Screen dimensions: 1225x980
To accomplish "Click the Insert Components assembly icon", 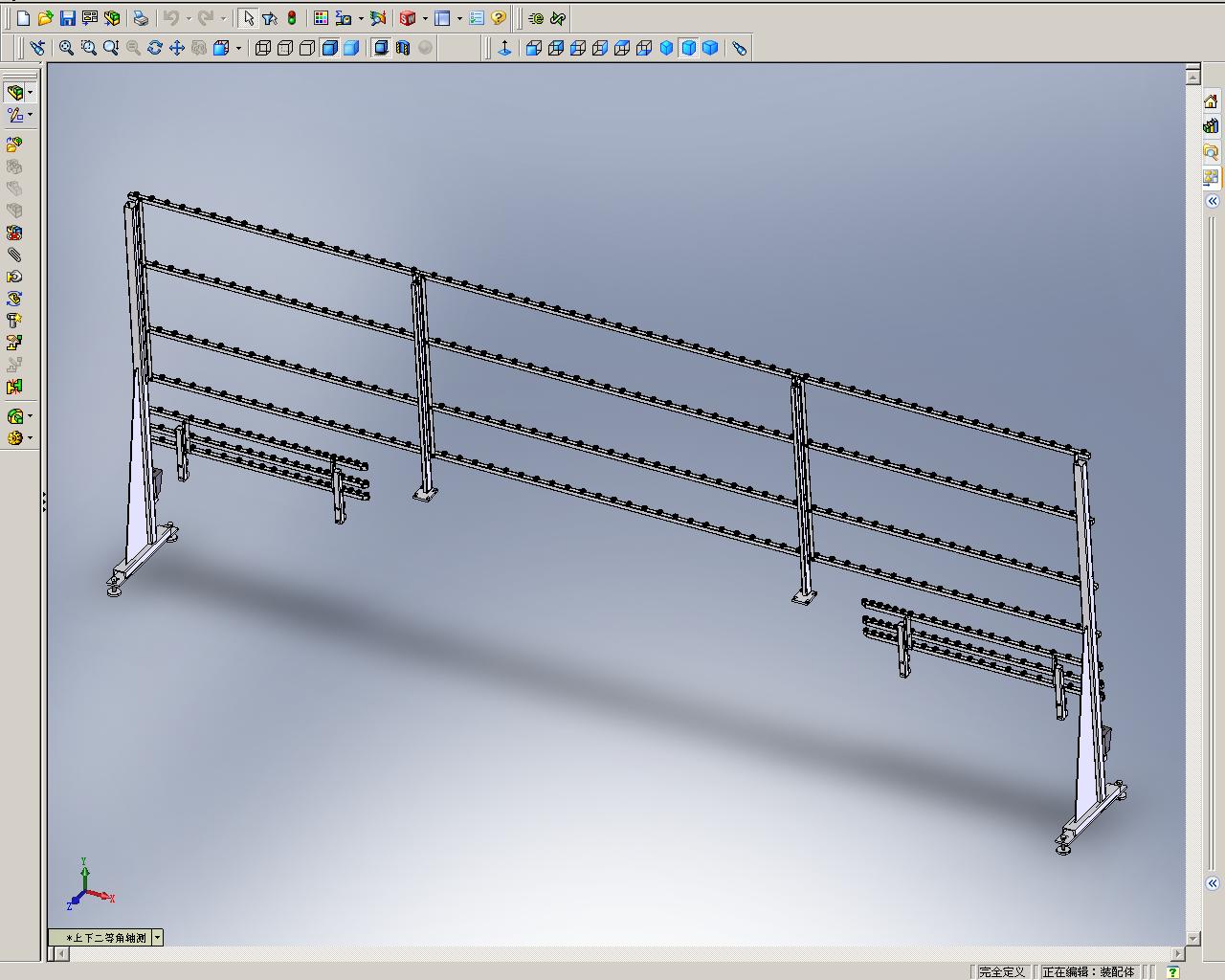I will point(14,93).
